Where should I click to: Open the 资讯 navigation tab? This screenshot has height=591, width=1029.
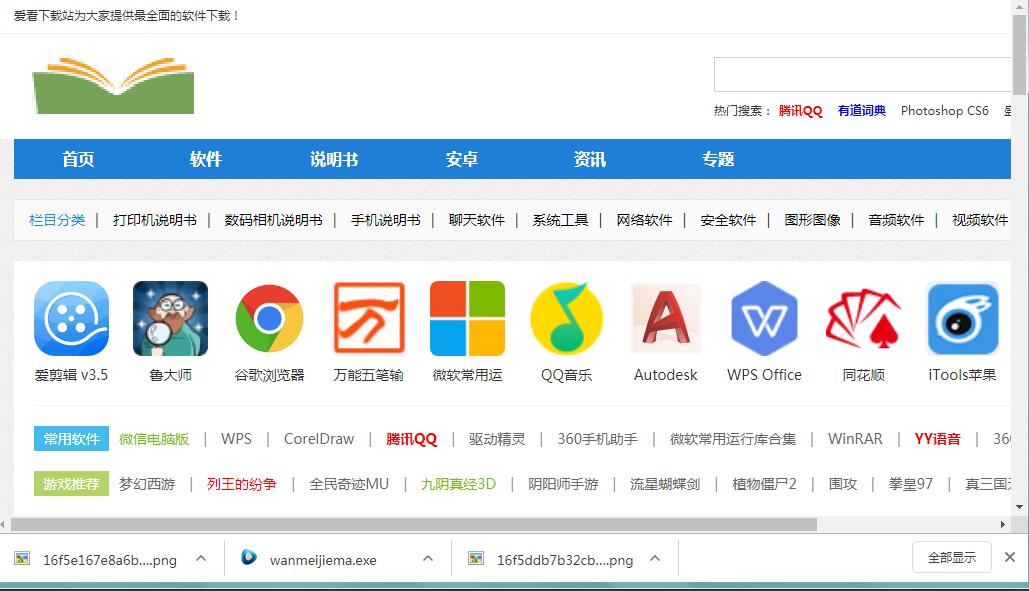pos(590,159)
